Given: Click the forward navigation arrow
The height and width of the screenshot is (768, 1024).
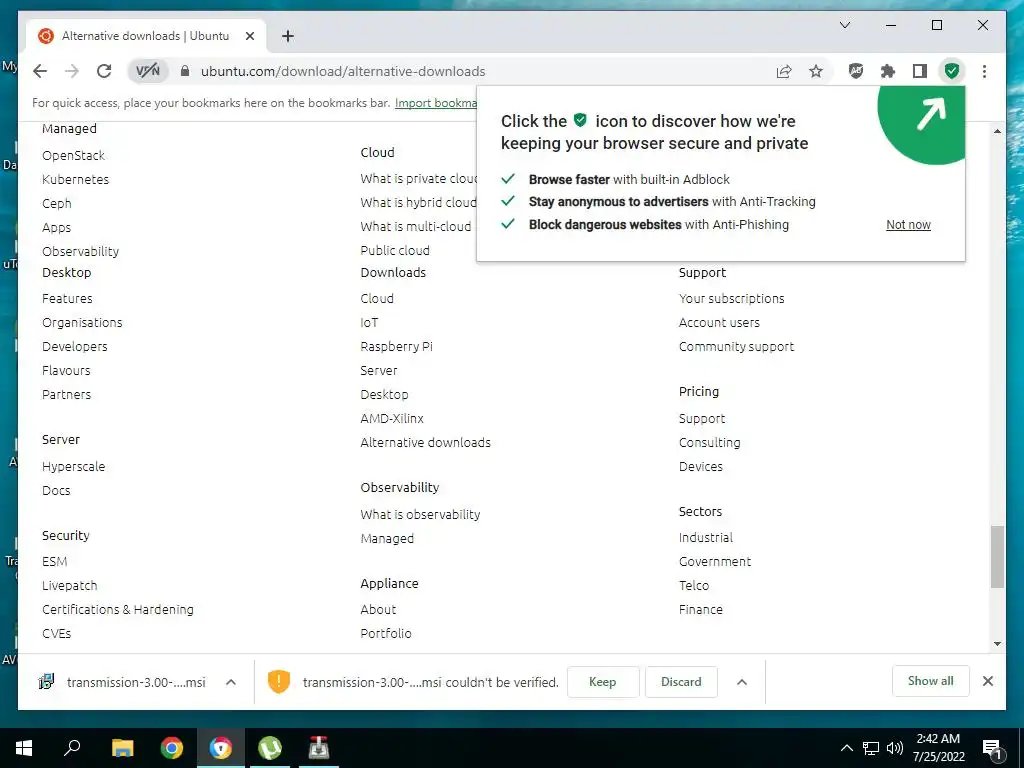Looking at the screenshot, I should point(72,71).
